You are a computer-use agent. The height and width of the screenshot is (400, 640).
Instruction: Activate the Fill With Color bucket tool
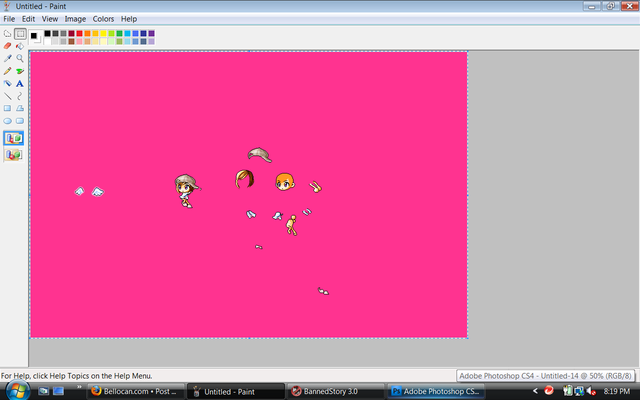pos(20,46)
